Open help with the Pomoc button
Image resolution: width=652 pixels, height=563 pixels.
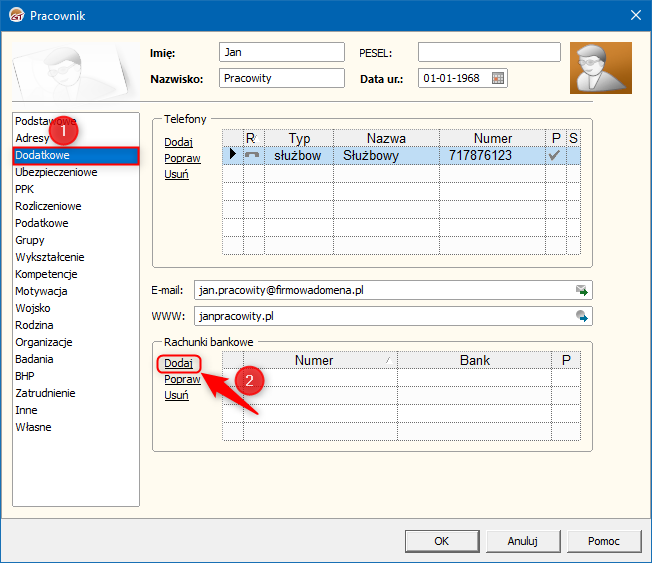(x=603, y=541)
